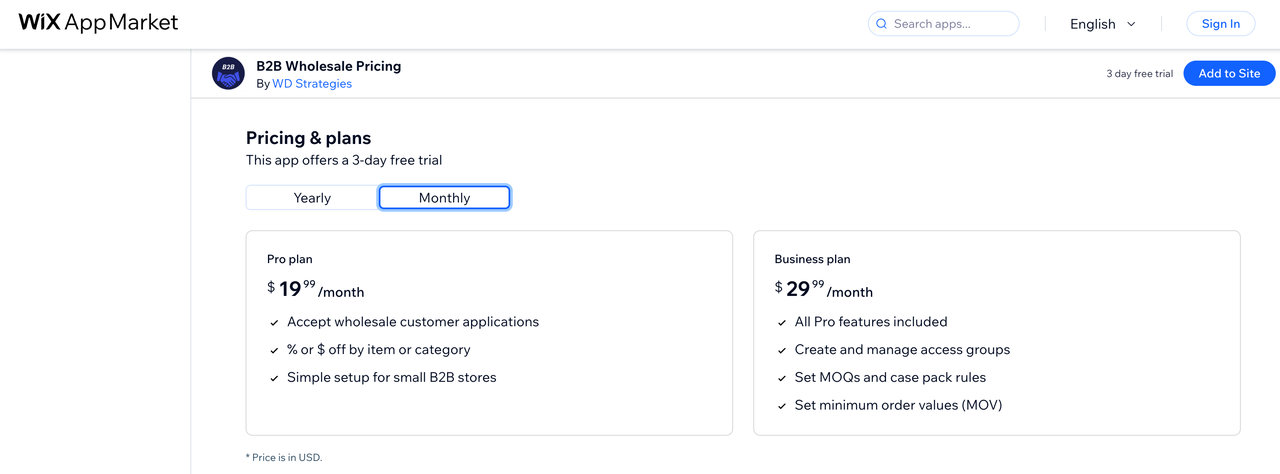Click the checkmark beside Create and manage access groups

pos(782,351)
